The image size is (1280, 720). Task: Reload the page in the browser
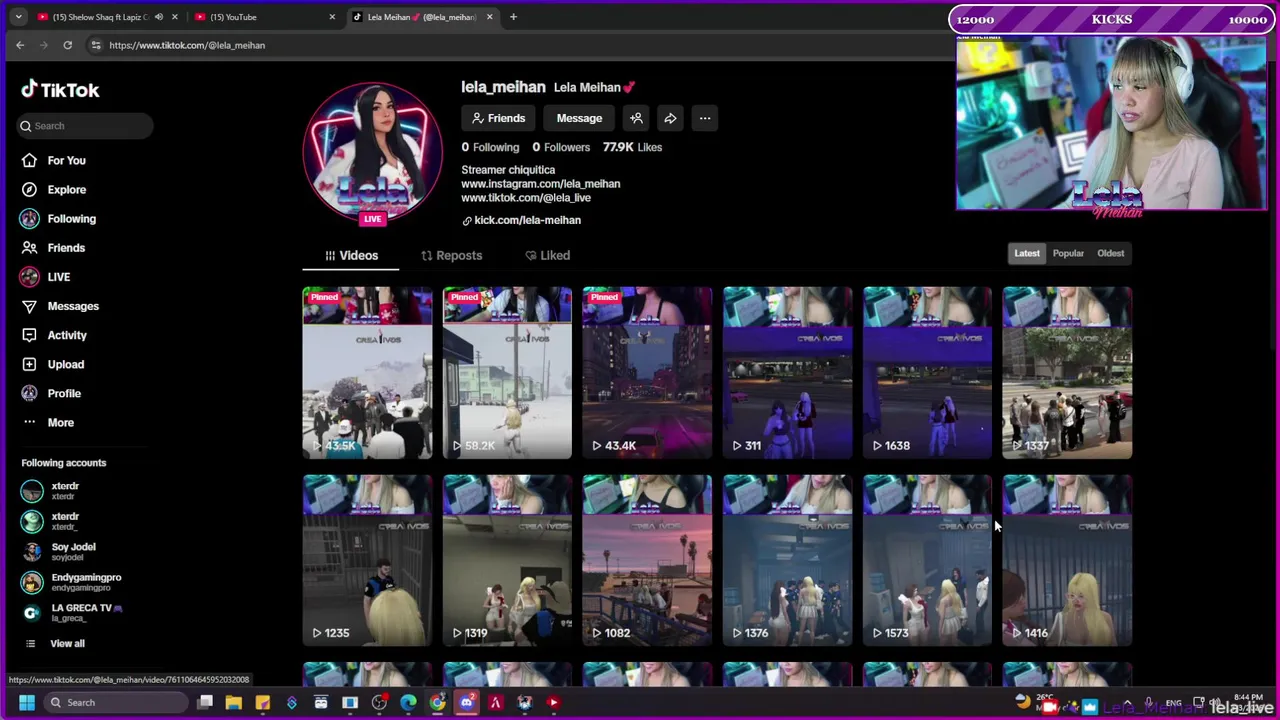[67, 45]
